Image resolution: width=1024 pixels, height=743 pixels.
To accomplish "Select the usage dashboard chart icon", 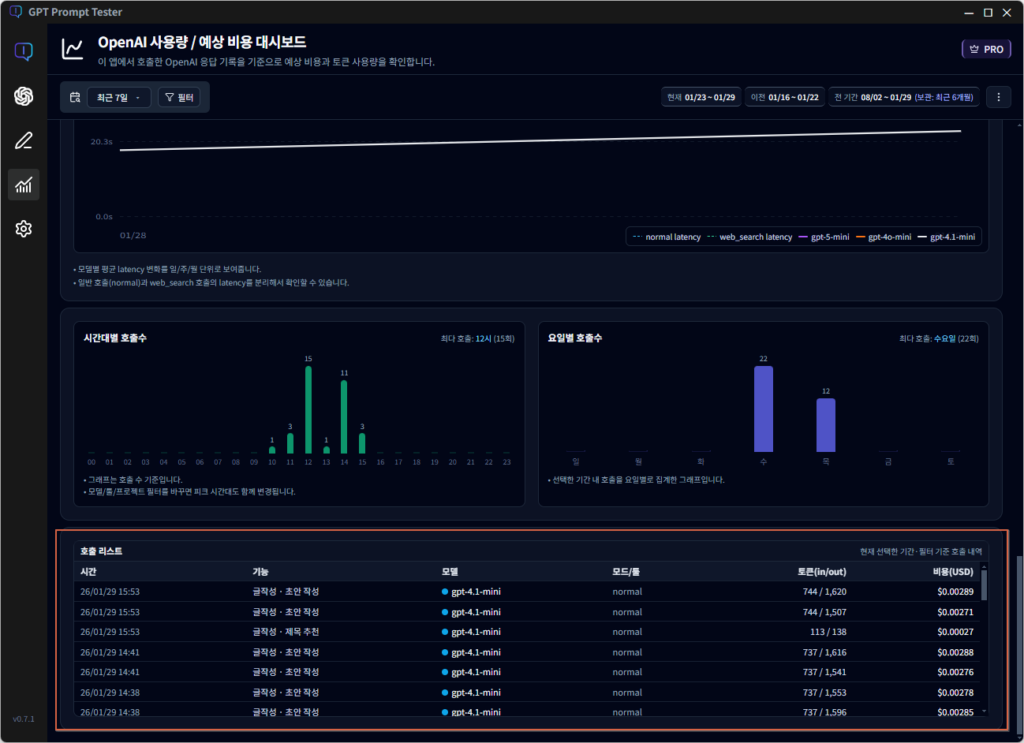I will pyautogui.click(x=23, y=184).
